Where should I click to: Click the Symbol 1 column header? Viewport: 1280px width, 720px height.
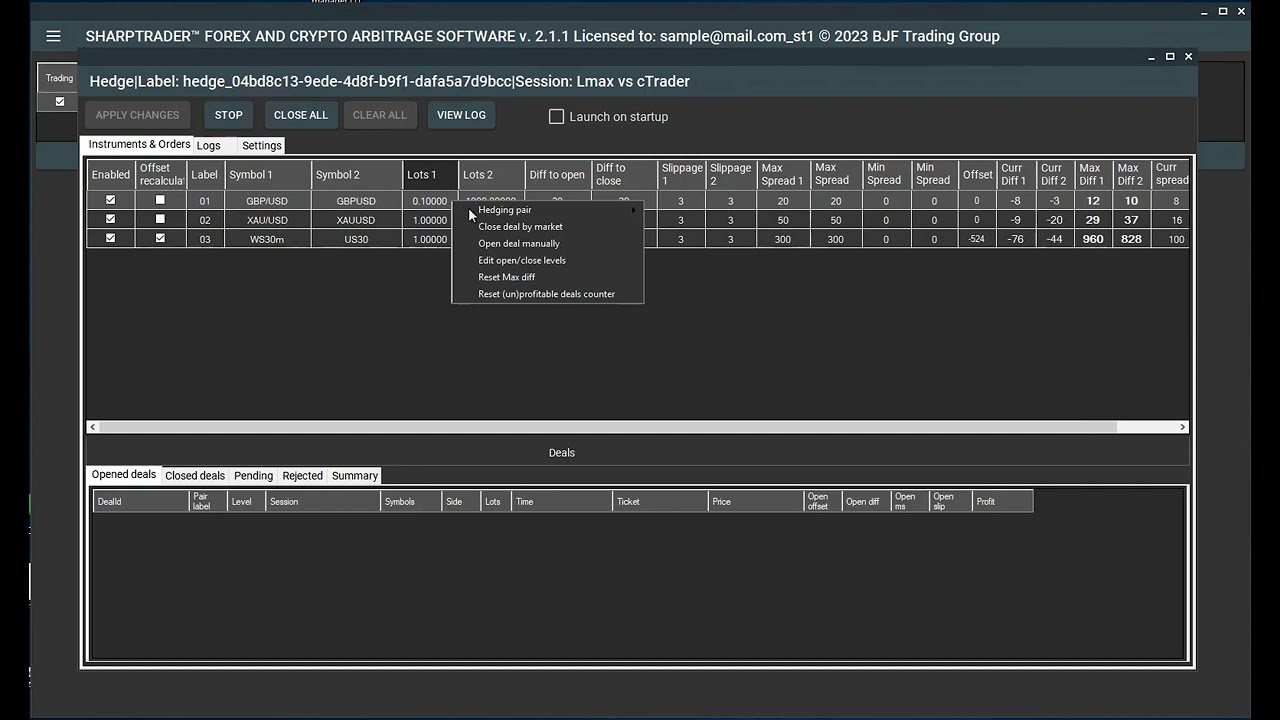pos(268,175)
